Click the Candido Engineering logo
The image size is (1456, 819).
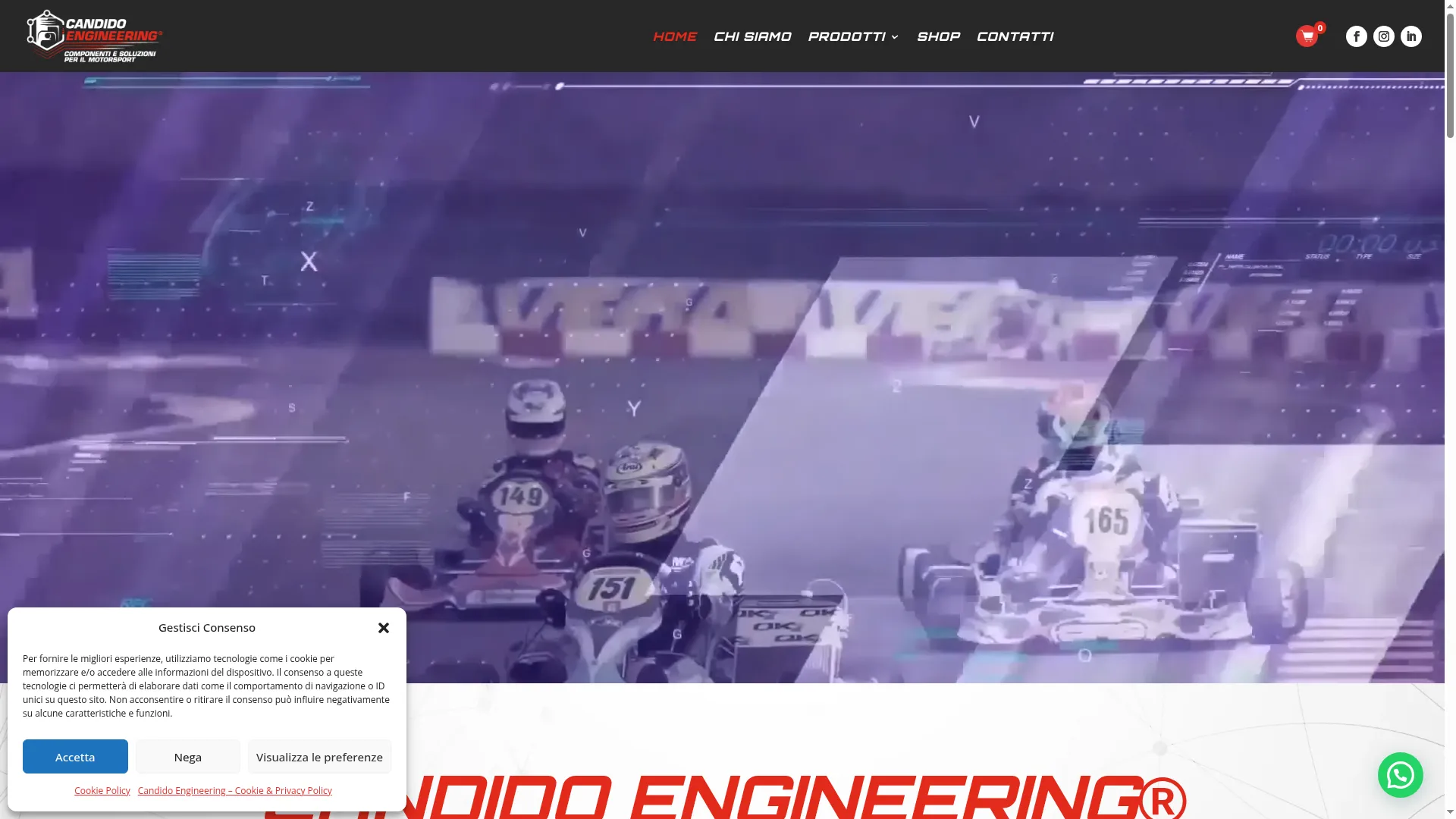(94, 36)
